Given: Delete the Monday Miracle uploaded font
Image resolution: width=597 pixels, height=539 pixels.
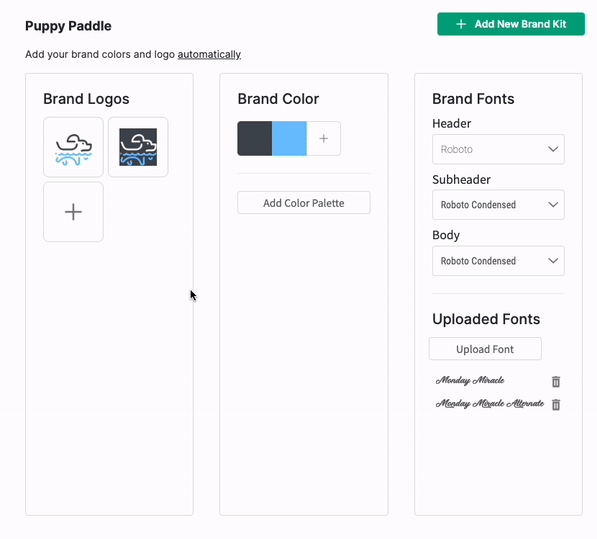Looking at the screenshot, I should pos(556,381).
